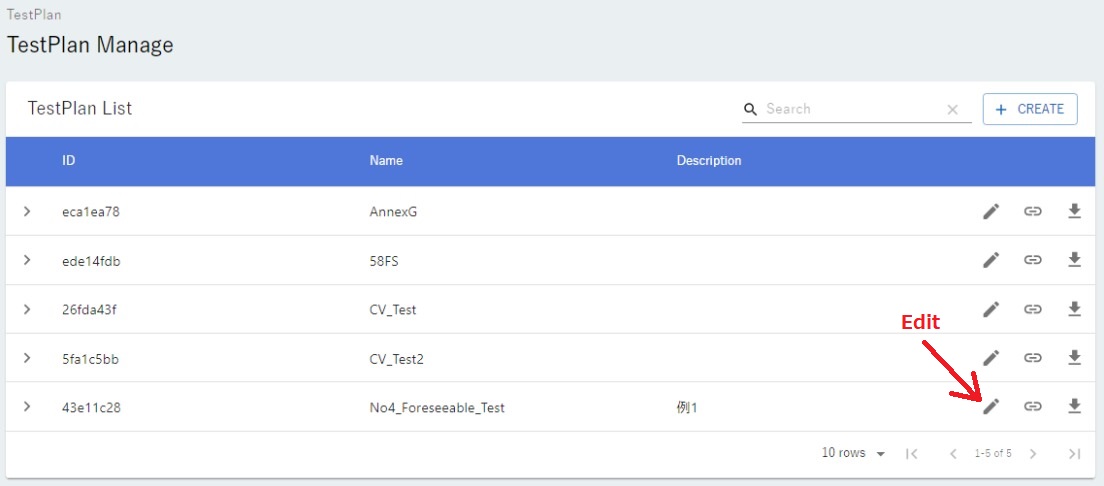Click the CREATE button

click(1030, 109)
